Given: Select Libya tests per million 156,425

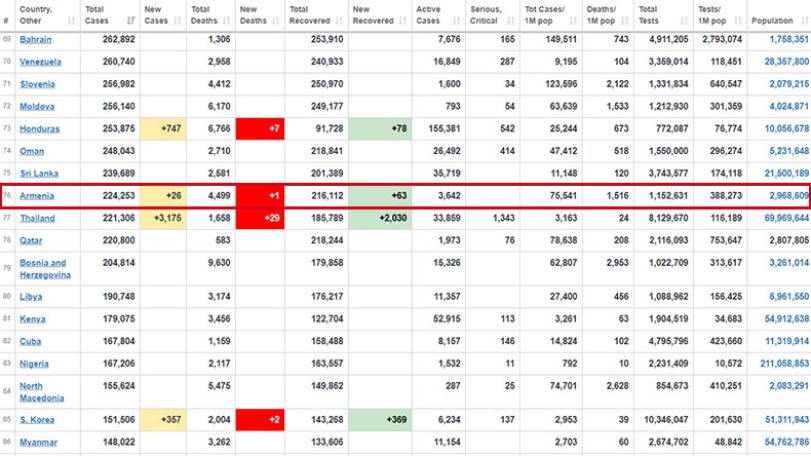Looking at the screenshot, I should click(x=726, y=297).
